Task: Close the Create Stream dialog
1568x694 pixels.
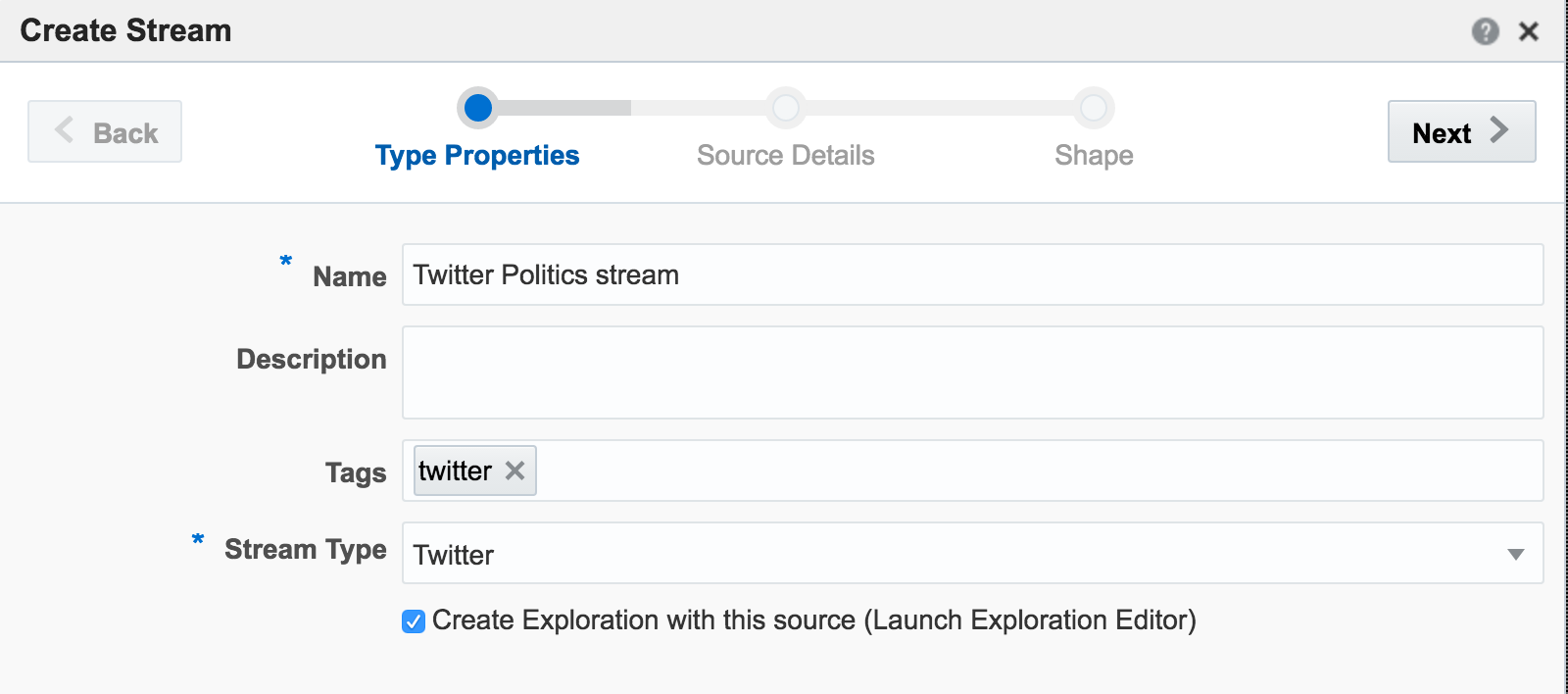Action: [1528, 31]
